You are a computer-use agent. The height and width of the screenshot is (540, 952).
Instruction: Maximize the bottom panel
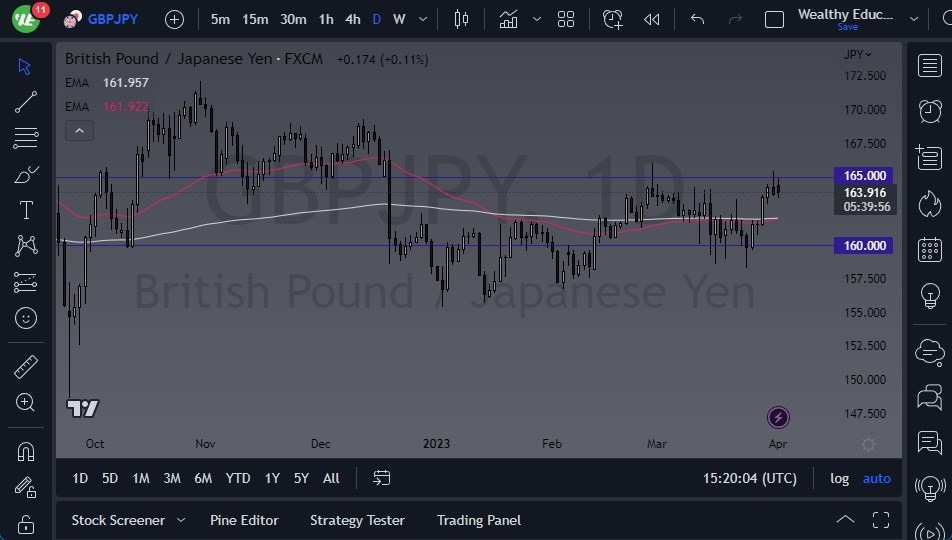tap(881, 520)
